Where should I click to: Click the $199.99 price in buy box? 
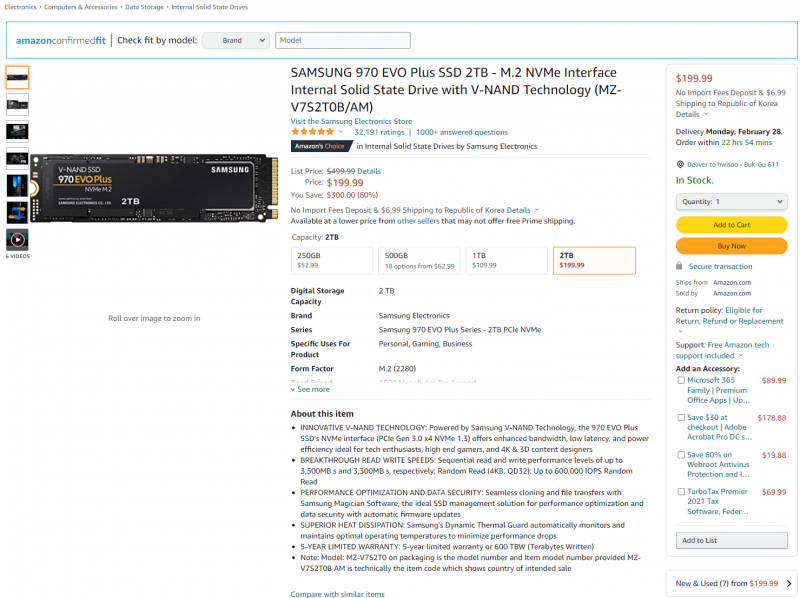coord(694,79)
